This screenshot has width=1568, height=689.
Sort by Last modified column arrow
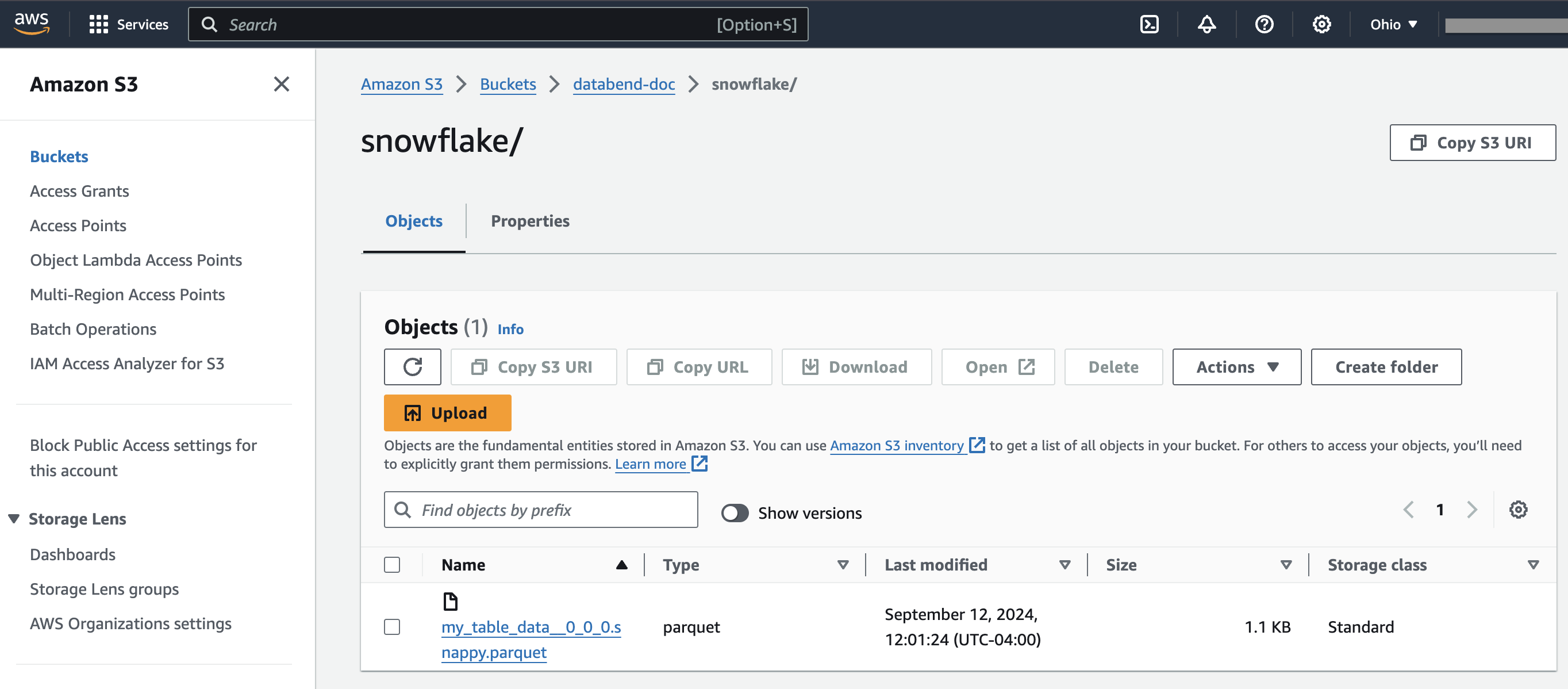point(1064,565)
